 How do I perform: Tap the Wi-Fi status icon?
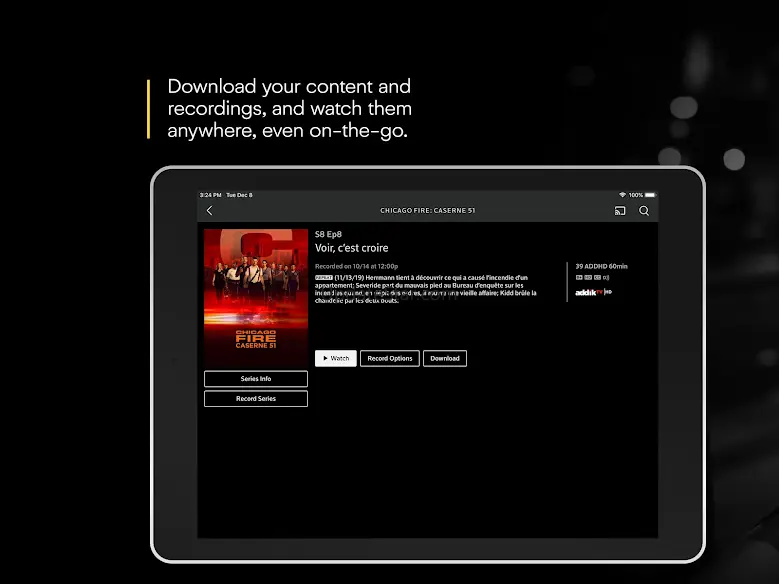coord(622,195)
